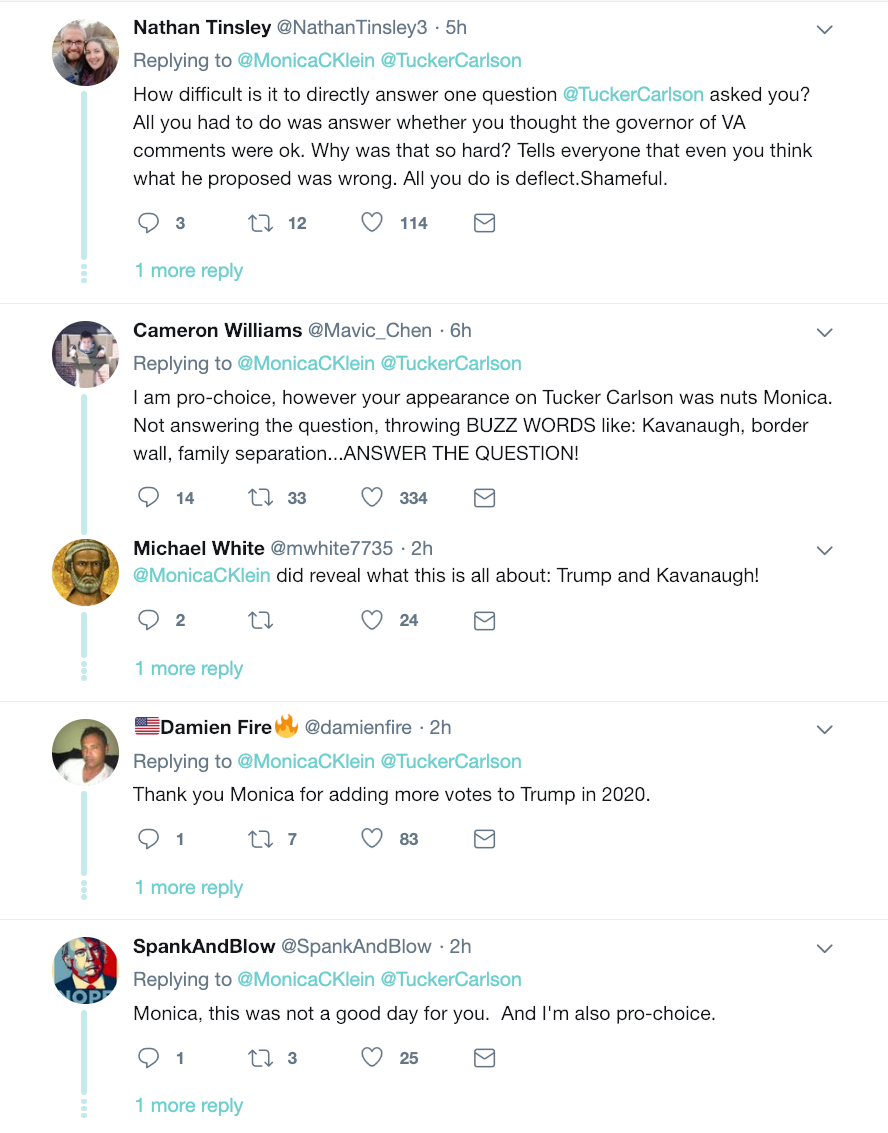Retweet Michael White's tweet
This screenshot has height=1133, width=888.
pyautogui.click(x=260, y=620)
